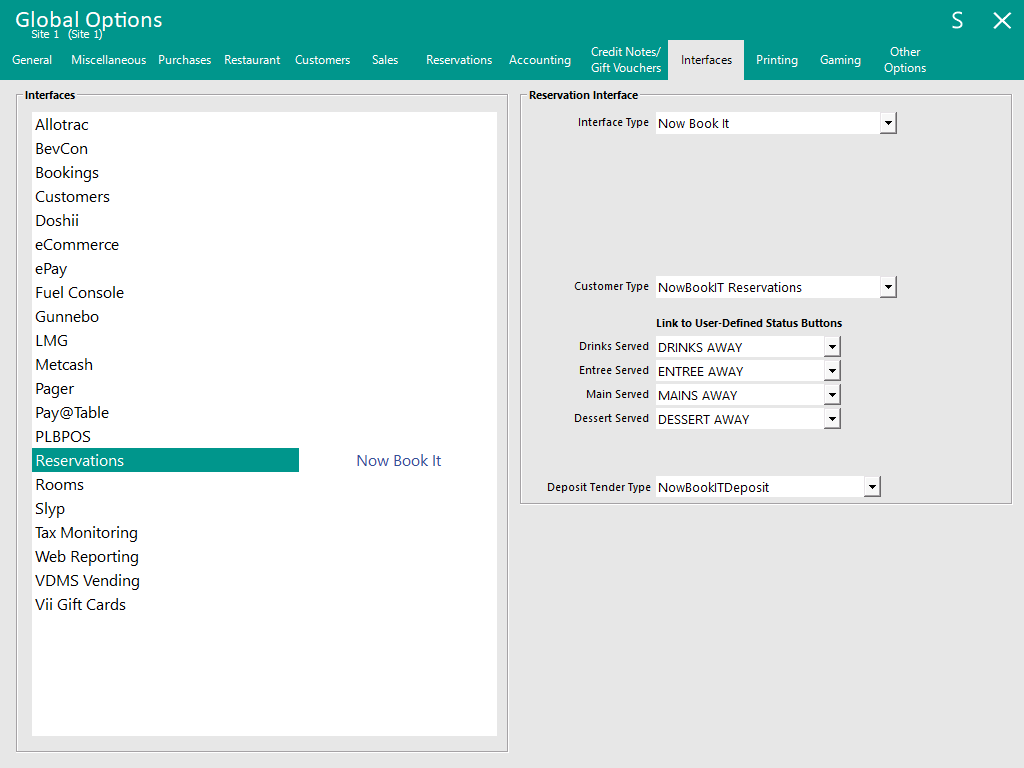
Task: Click the Now Book It label beside Reservations
Action: pos(398,461)
